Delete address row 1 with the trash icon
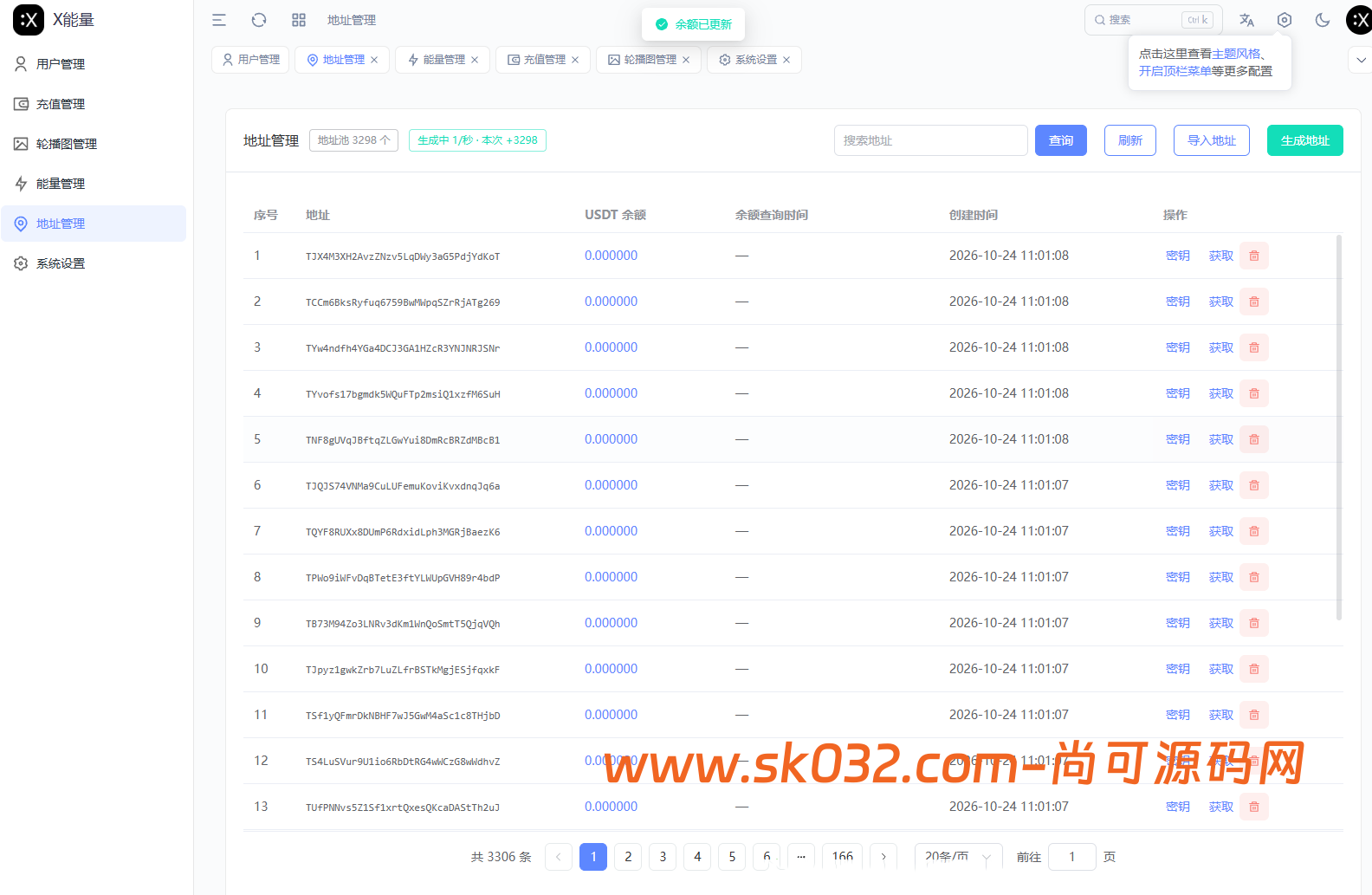 pyautogui.click(x=1254, y=256)
